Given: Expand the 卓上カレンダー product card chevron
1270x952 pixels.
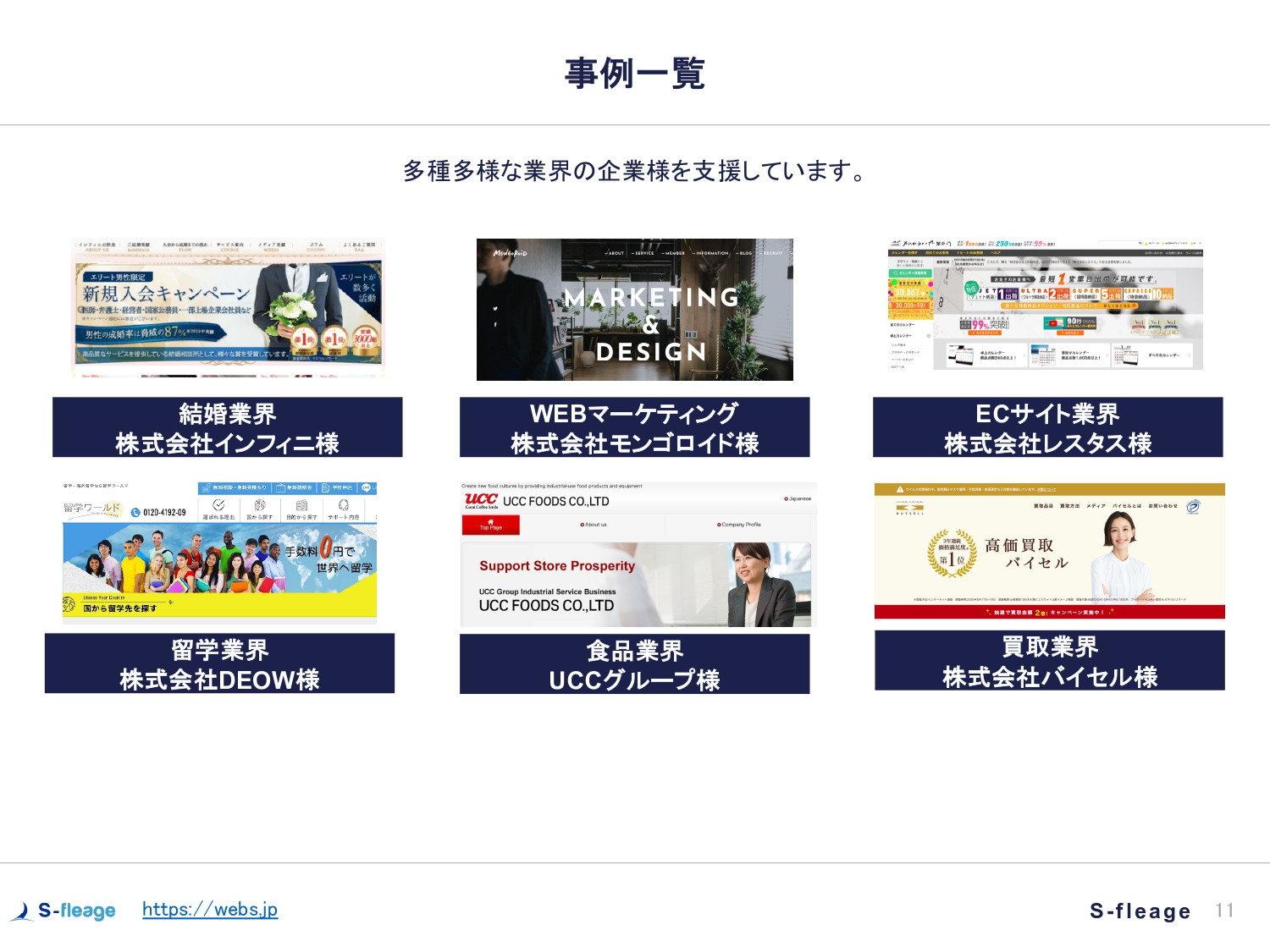Looking at the screenshot, I should (1024, 355).
